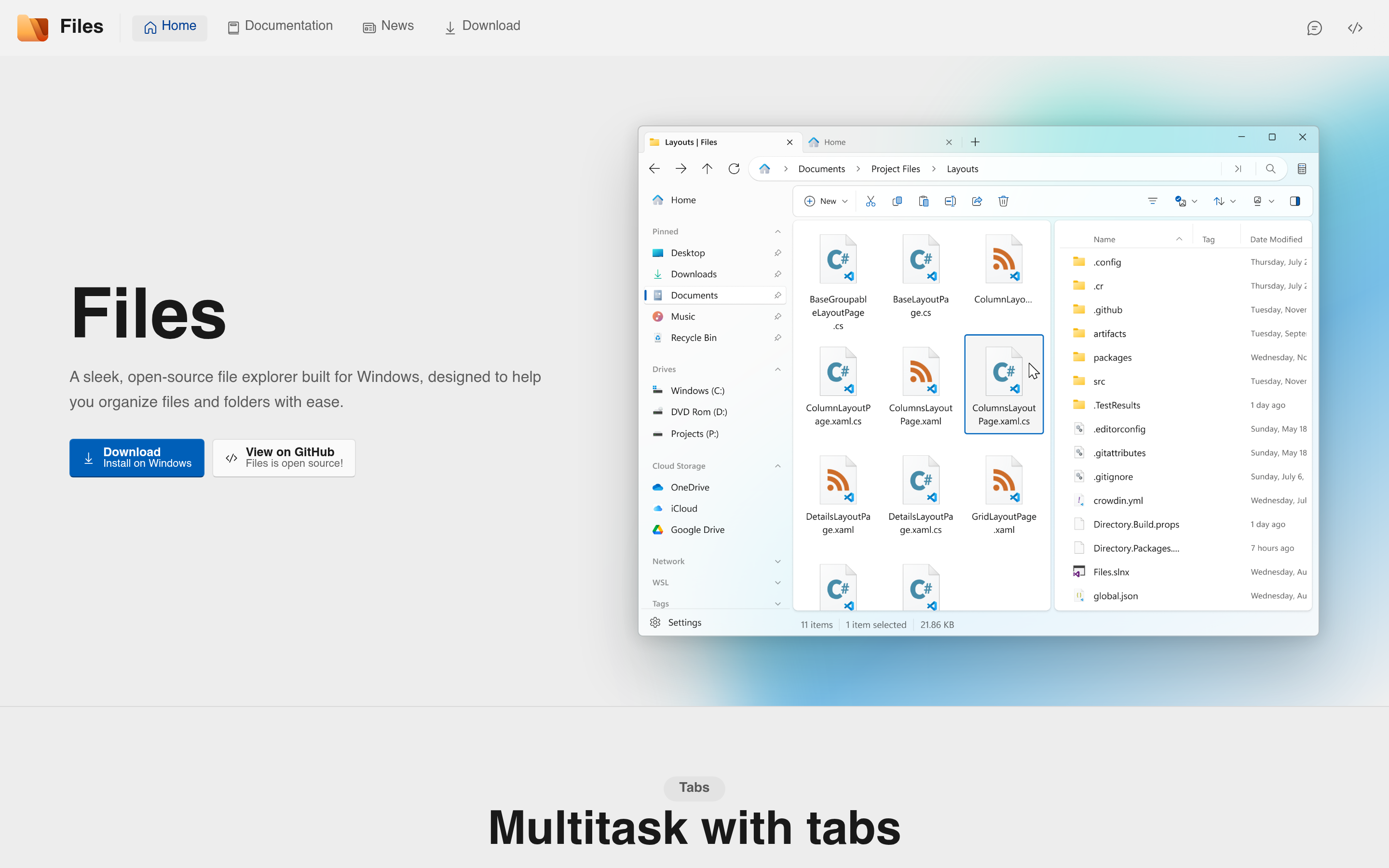Viewport: 1389px width, 868px height.
Task: Open the New item dropdown
Action: click(x=826, y=201)
